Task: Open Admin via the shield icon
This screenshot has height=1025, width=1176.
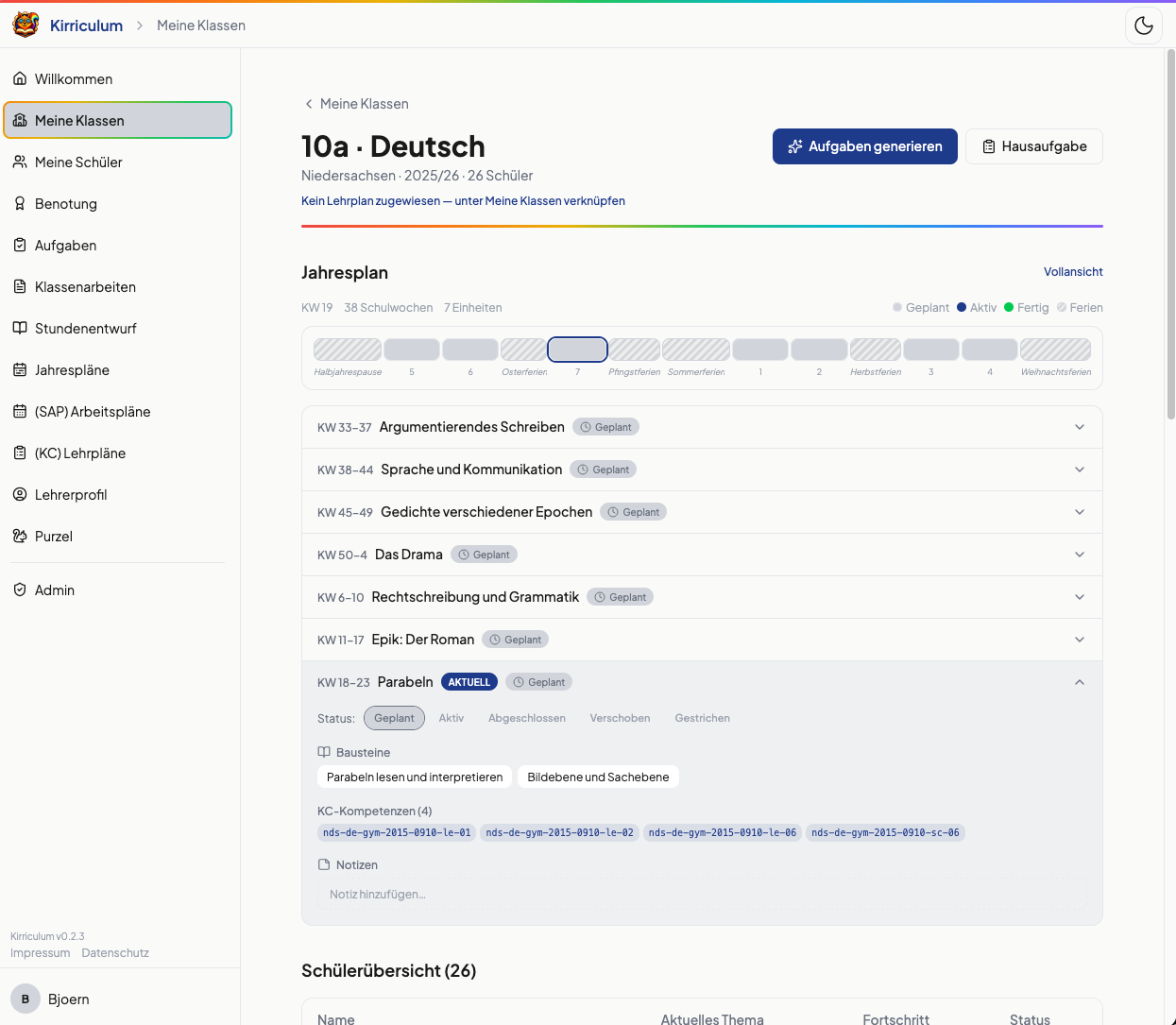Action: [x=20, y=590]
